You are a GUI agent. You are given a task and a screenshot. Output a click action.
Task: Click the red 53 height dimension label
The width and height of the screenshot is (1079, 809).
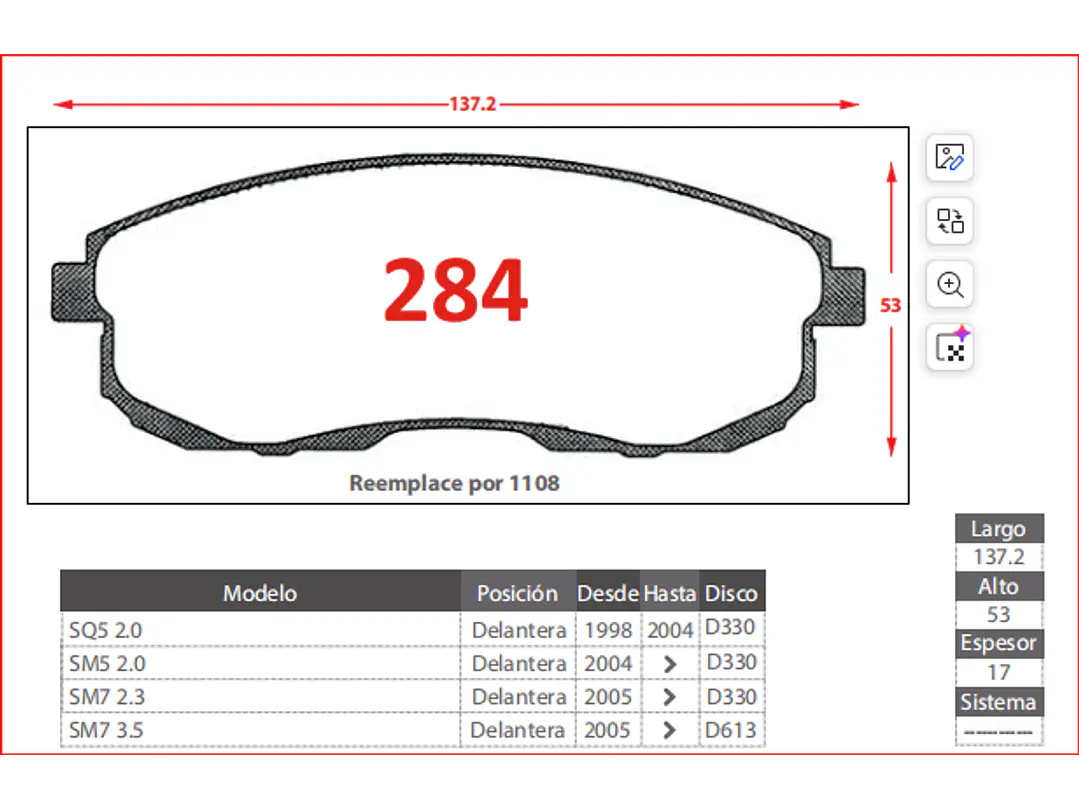click(x=890, y=305)
